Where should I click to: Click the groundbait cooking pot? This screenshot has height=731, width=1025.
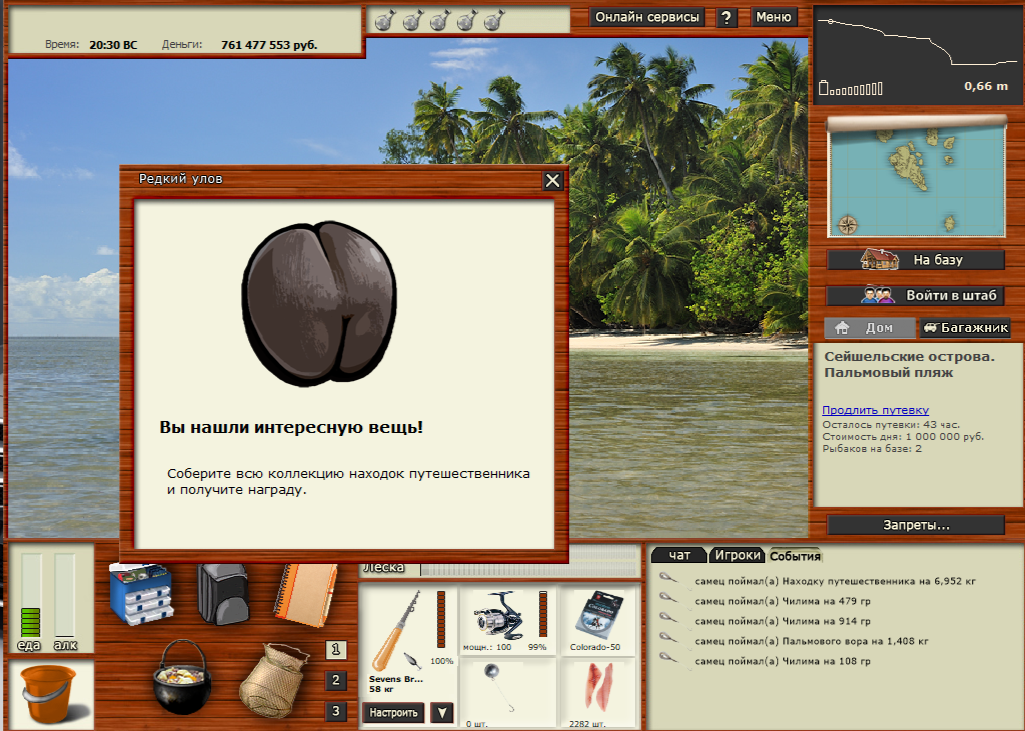[x=182, y=678]
